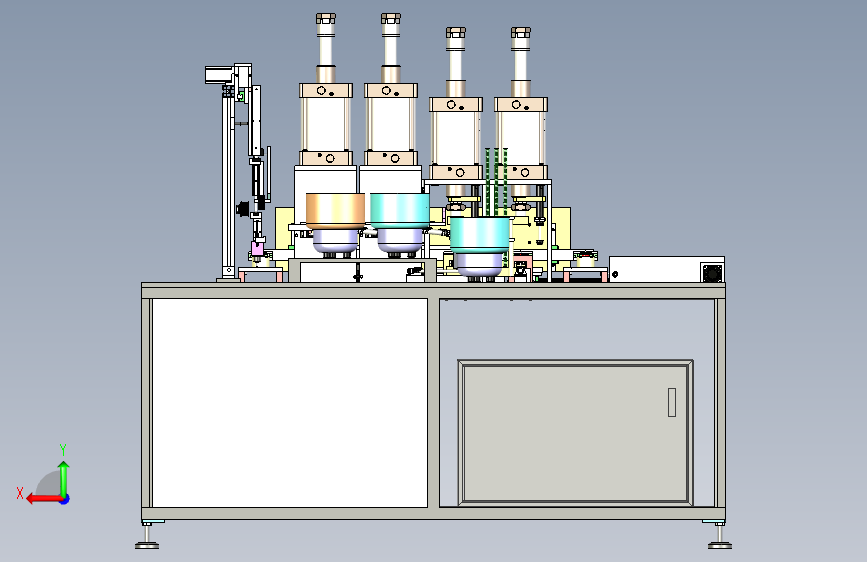Image resolution: width=867 pixels, height=562 pixels.
Task: Click the red X axis arrow of the triad
Action: click(x=44, y=499)
